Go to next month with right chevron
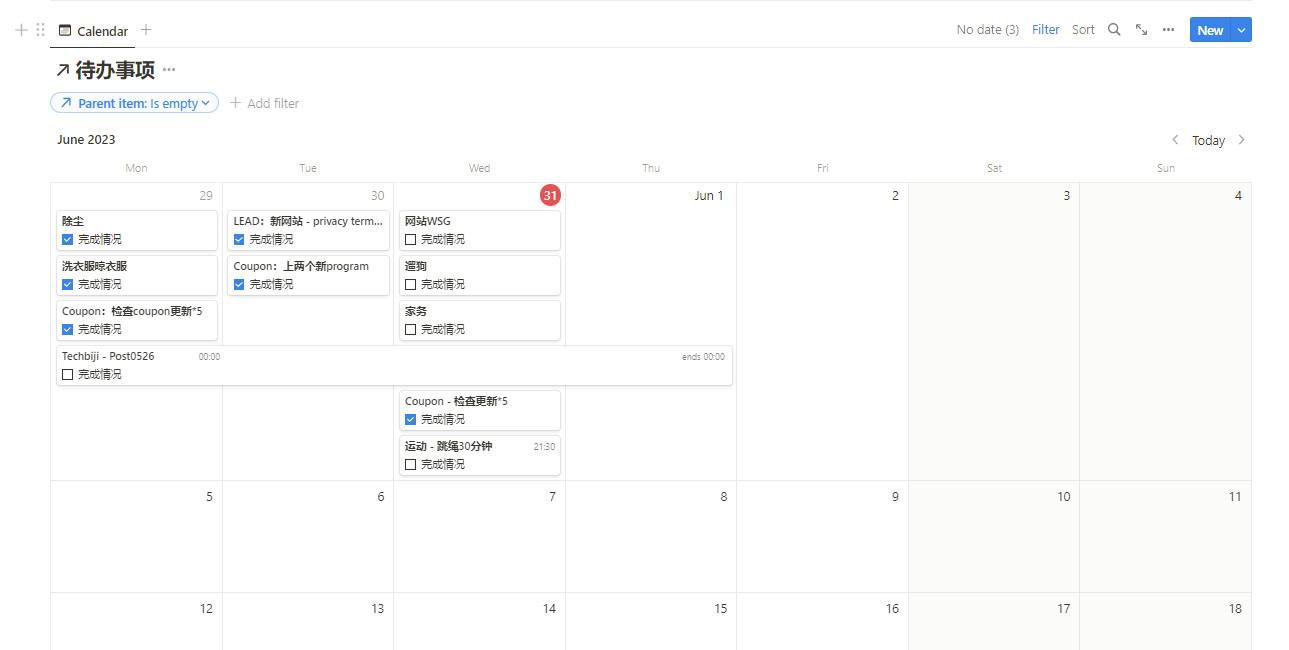 coord(1242,140)
